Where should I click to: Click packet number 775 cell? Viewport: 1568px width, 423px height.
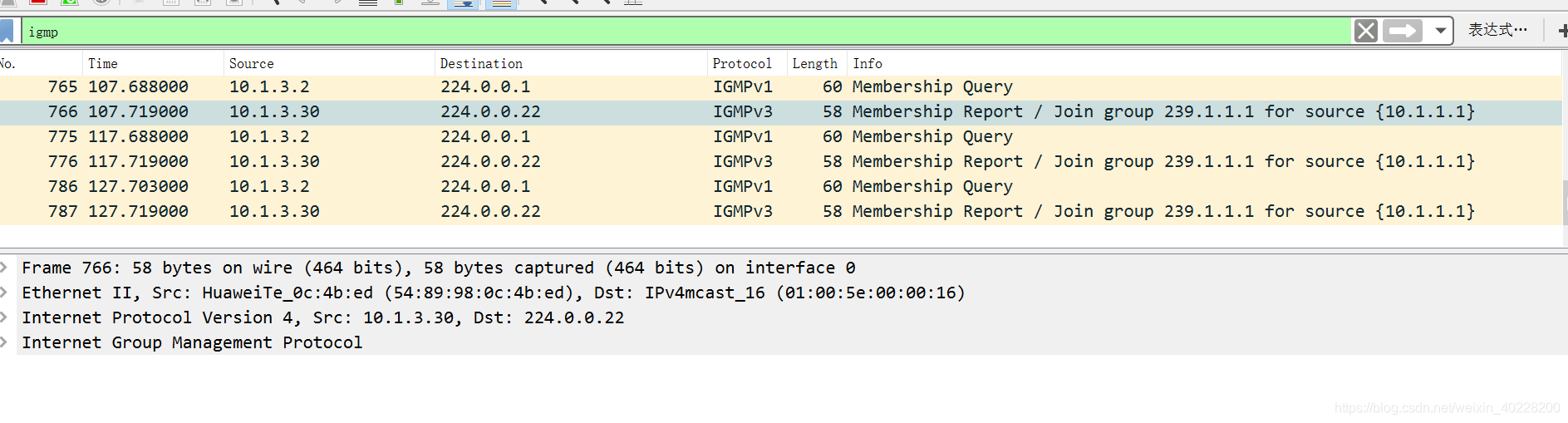tap(62, 136)
